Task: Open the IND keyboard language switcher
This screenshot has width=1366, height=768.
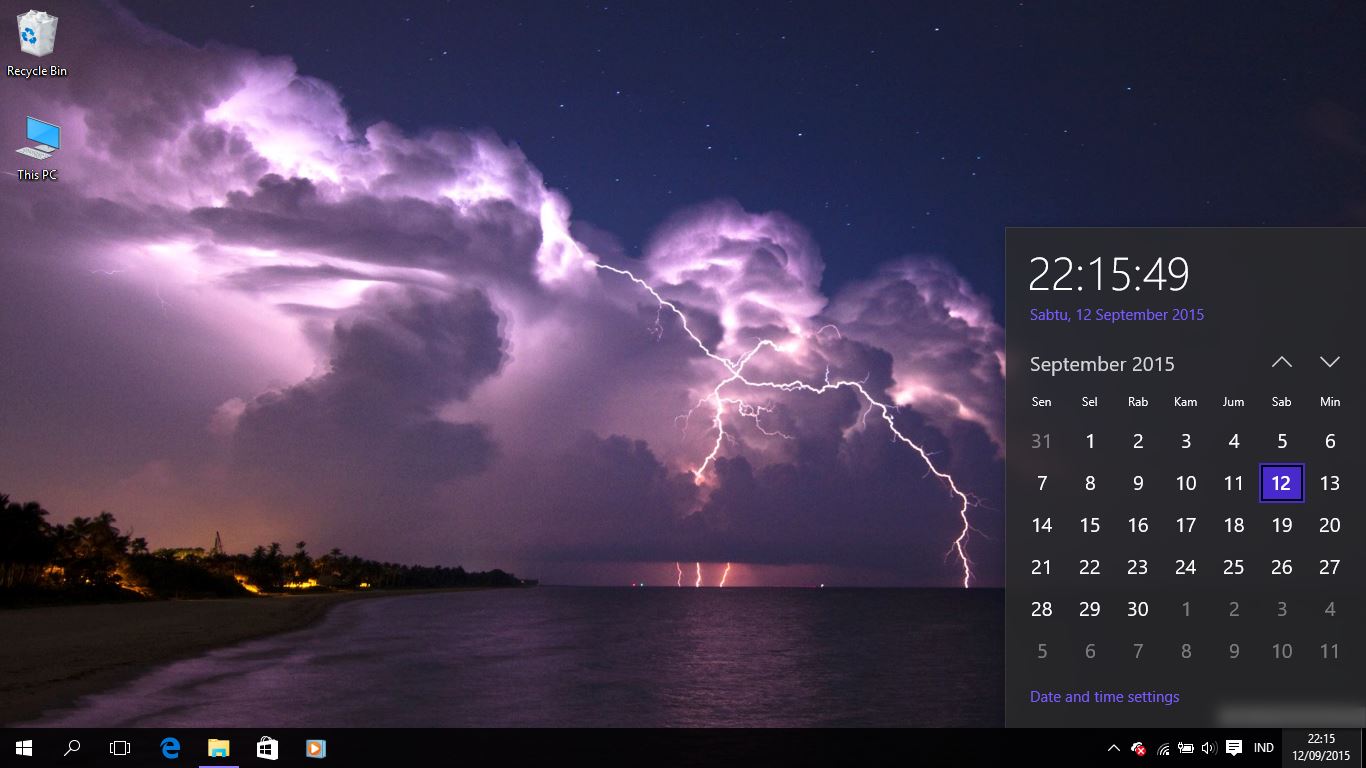Action: (x=1263, y=747)
